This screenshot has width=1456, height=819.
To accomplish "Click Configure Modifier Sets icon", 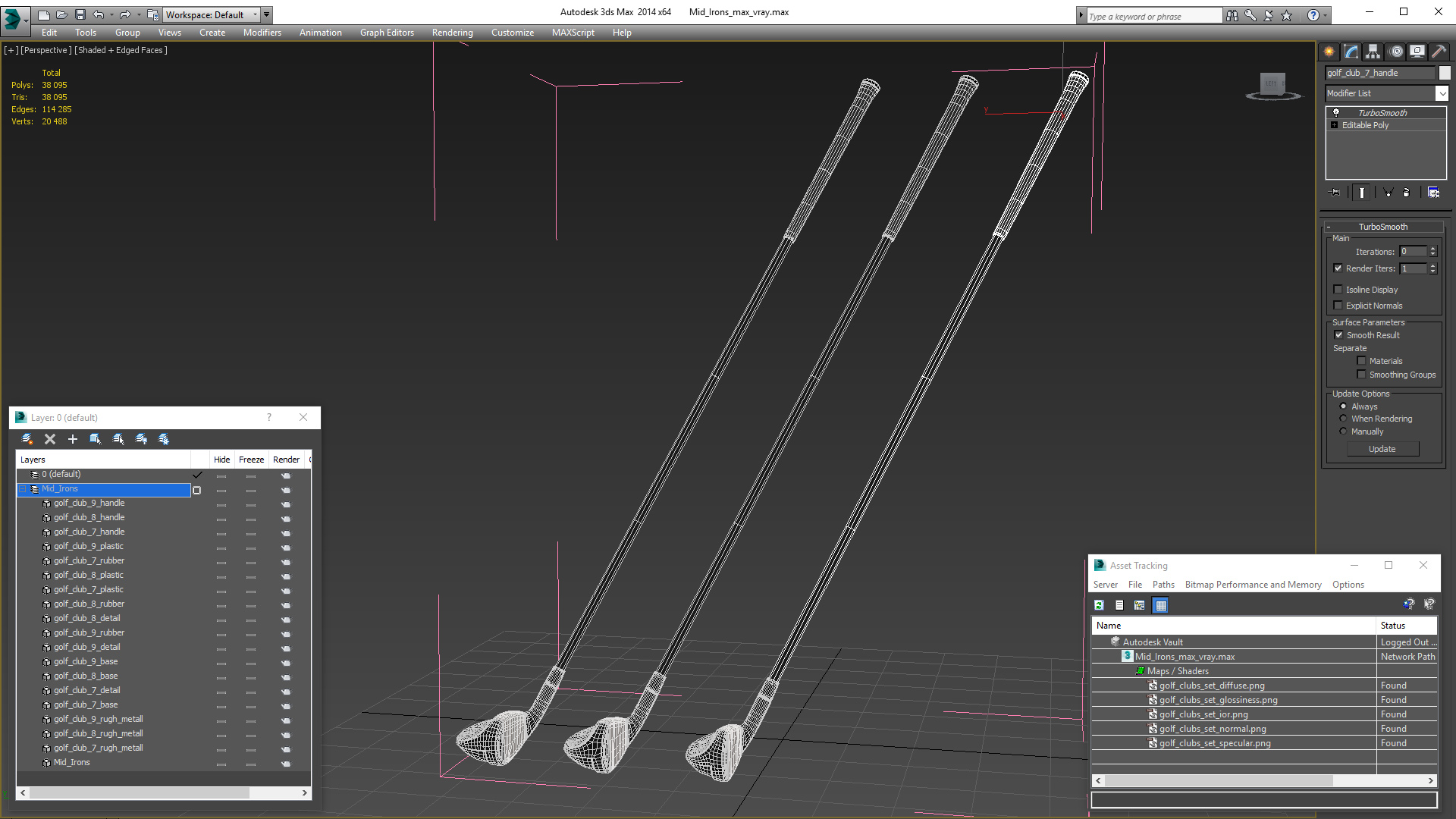I will pyautogui.click(x=1433, y=193).
